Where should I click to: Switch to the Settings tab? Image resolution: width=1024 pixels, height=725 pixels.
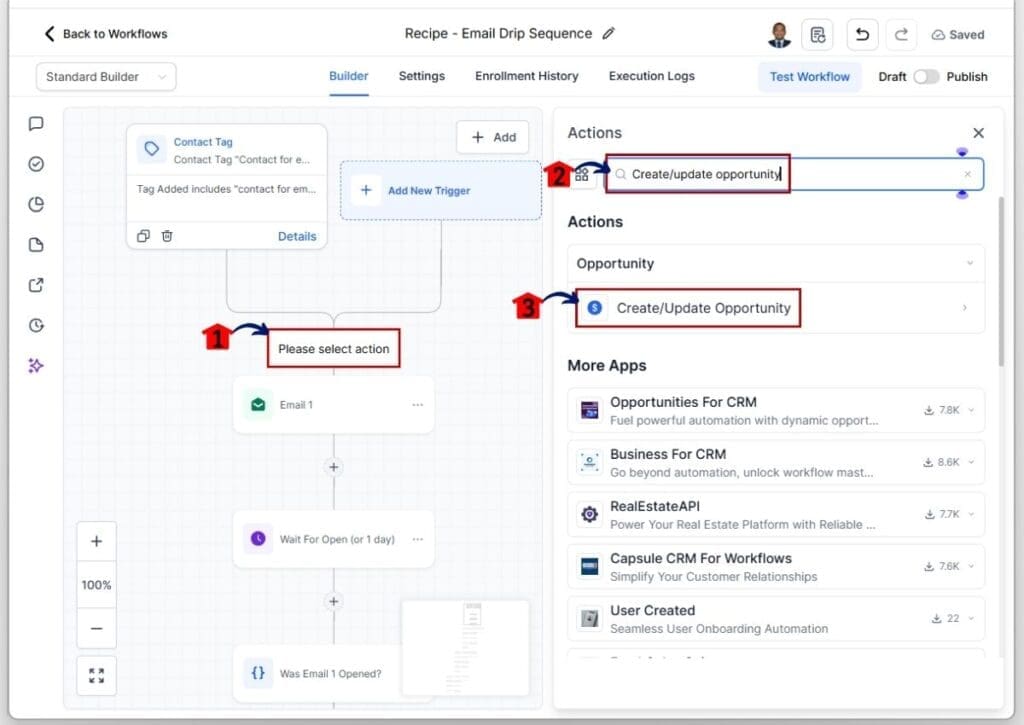(x=421, y=76)
